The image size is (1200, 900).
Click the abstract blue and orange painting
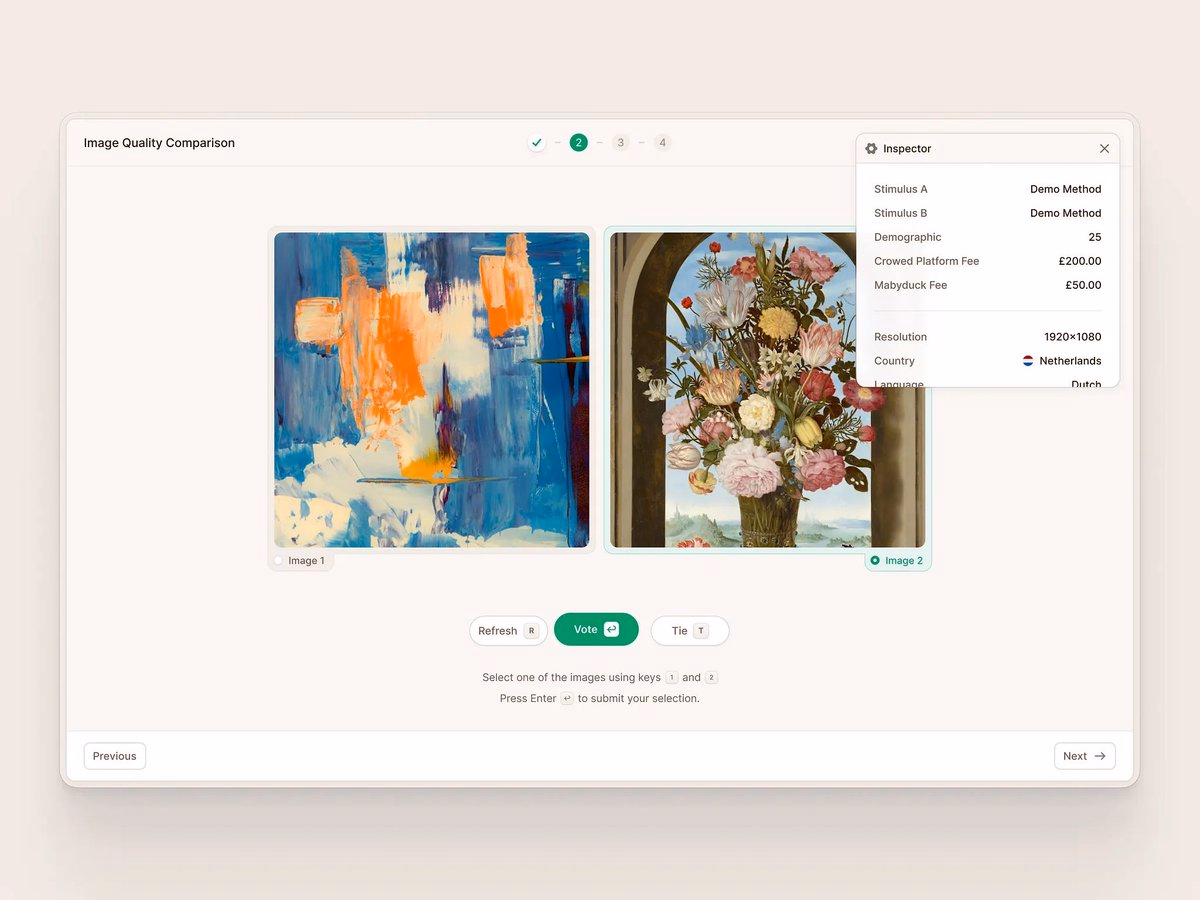tap(432, 390)
